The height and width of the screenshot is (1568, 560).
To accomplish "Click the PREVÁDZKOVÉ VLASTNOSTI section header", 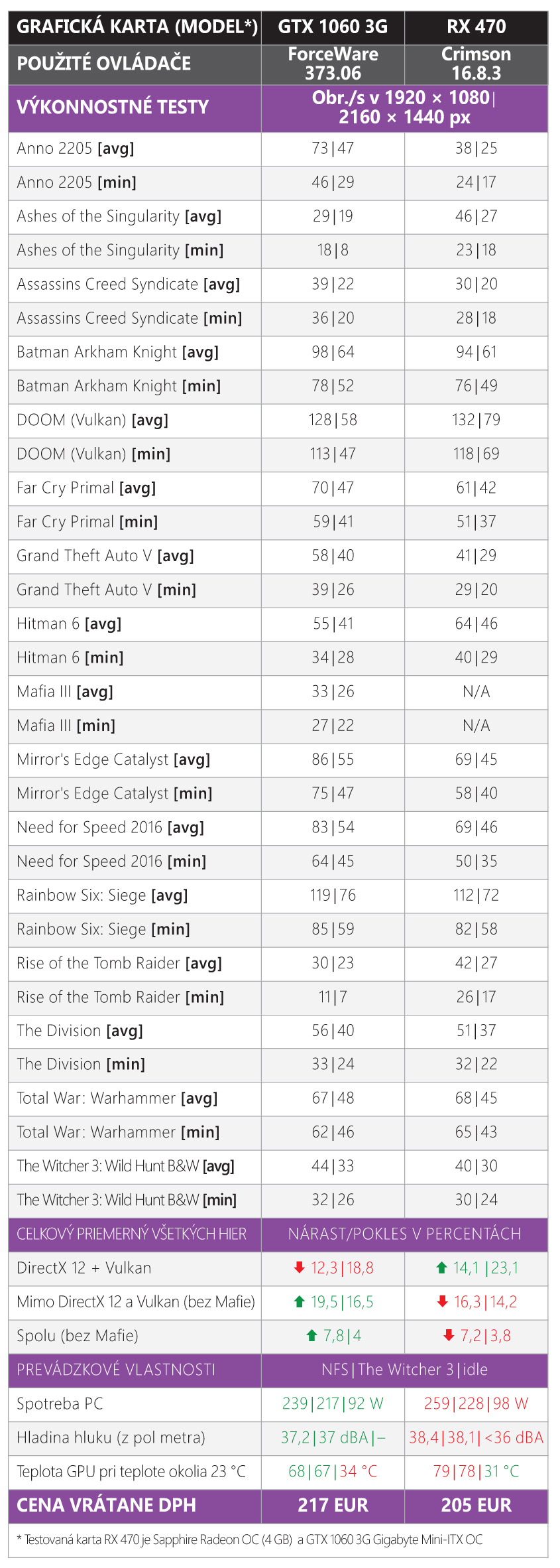I will click(x=116, y=1370).
